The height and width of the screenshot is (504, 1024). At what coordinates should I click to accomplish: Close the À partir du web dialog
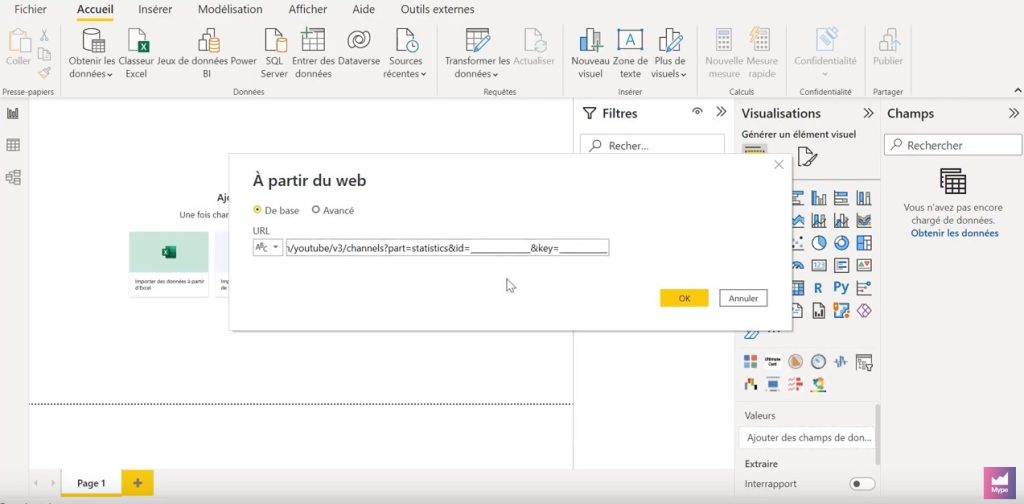point(778,165)
